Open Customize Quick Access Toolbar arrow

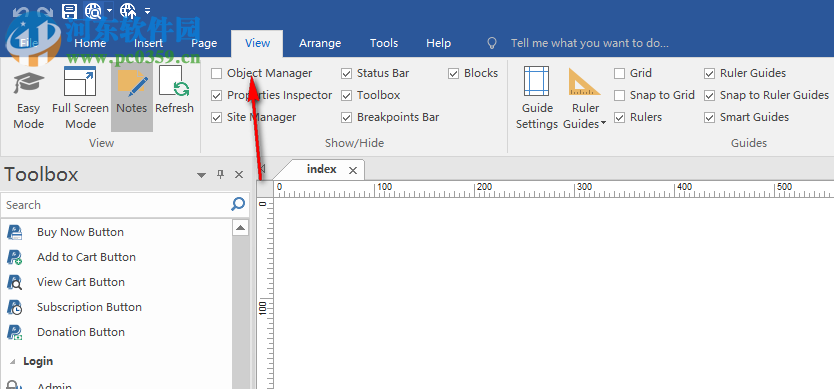147,10
